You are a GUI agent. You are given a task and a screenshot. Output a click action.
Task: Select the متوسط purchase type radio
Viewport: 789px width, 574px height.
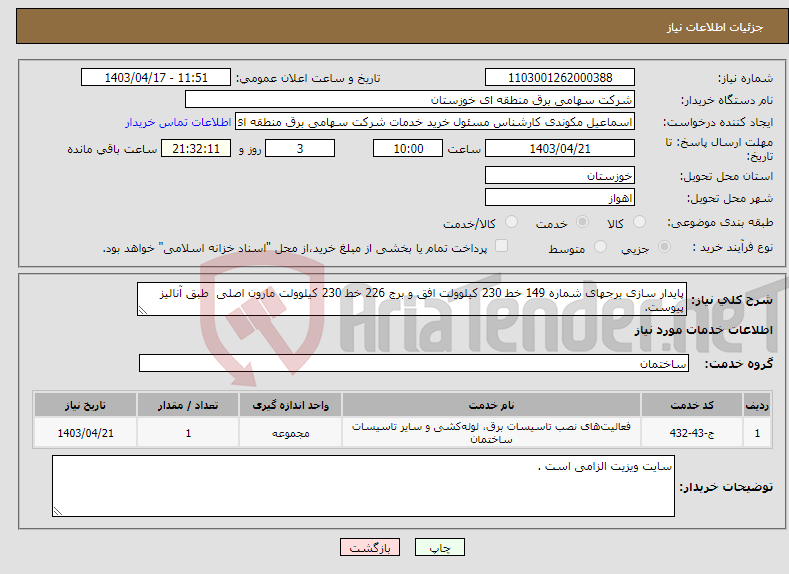pyautogui.click(x=600, y=247)
